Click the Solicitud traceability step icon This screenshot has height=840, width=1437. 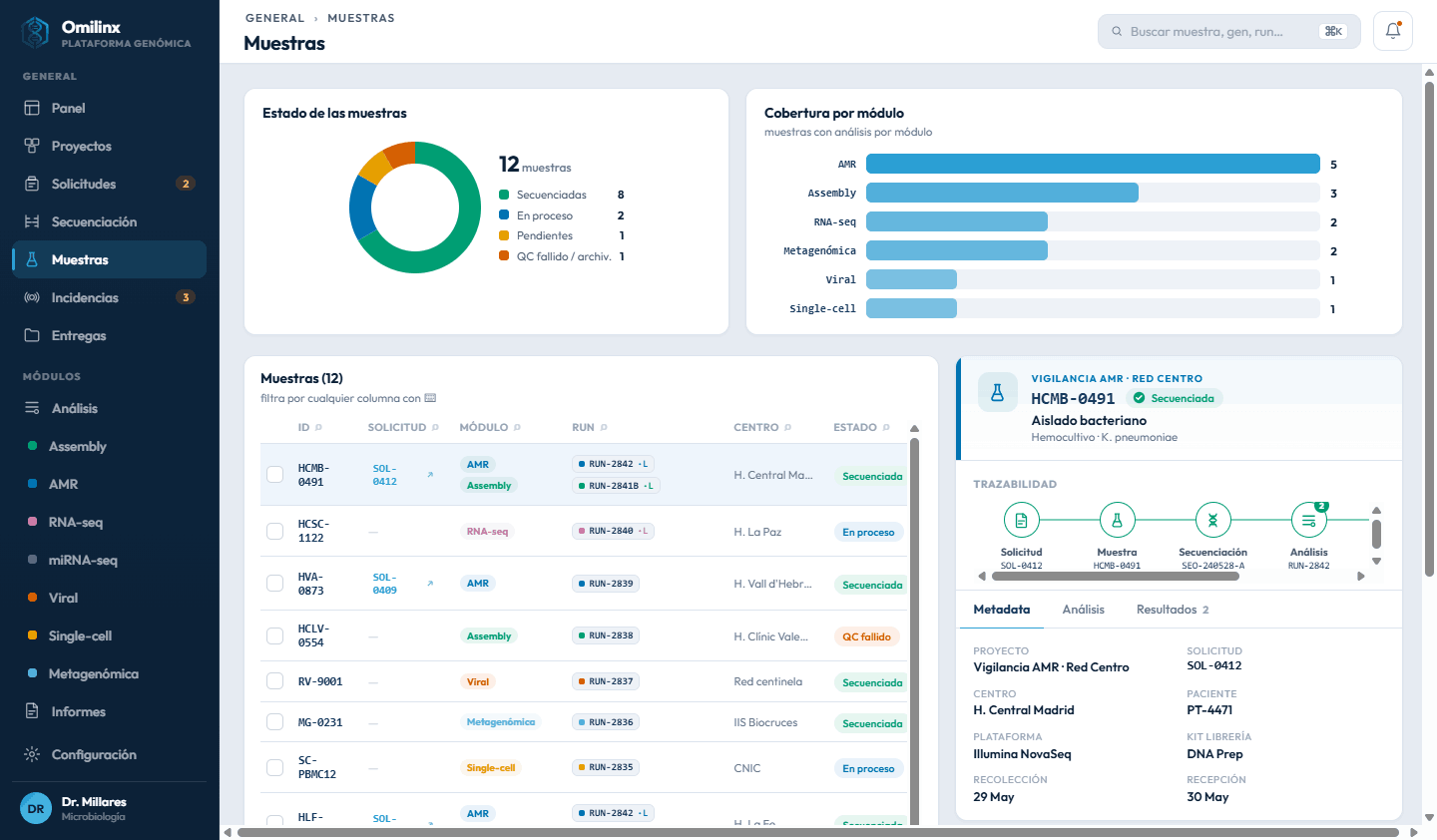[1021, 520]
